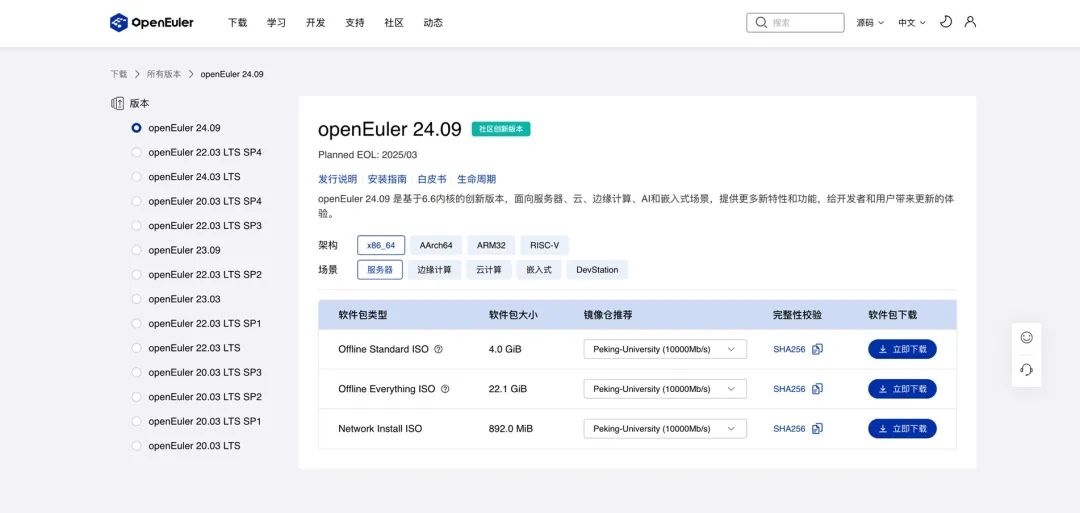Open the 社区 menu in navigation
Screen dimensions: 1080x513
tap(393, 23)
